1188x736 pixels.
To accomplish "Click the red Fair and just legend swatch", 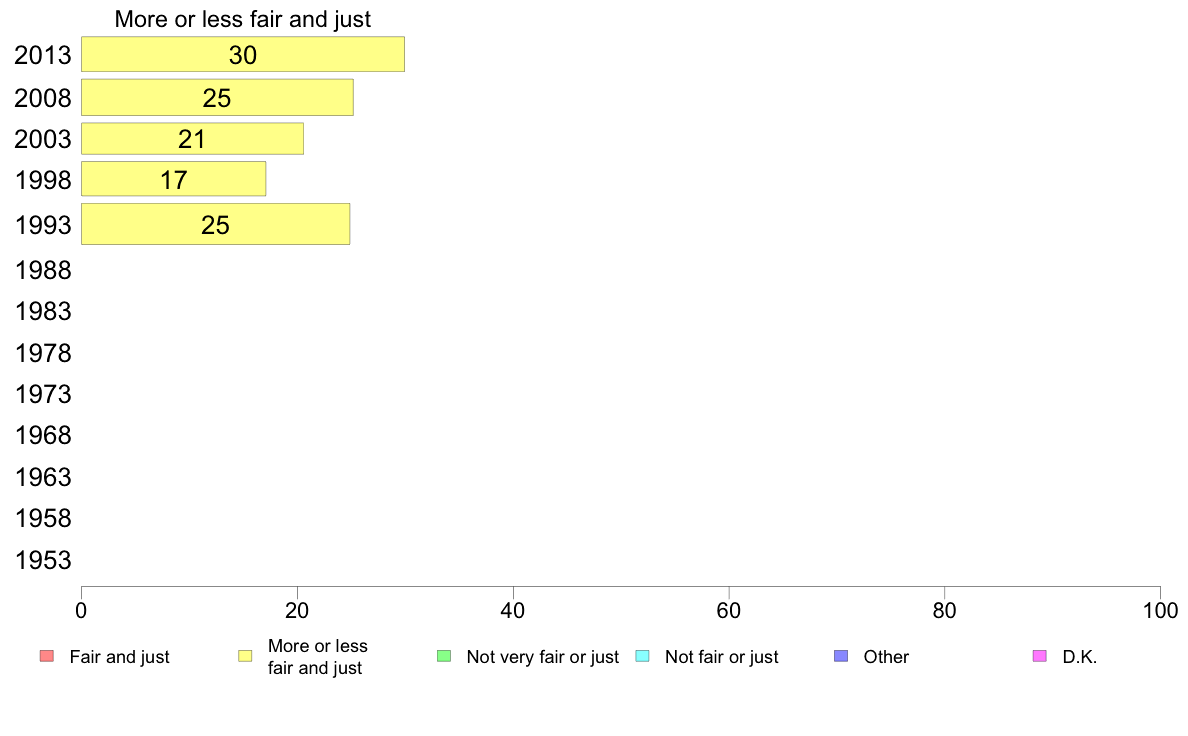I will coord(47,656).
